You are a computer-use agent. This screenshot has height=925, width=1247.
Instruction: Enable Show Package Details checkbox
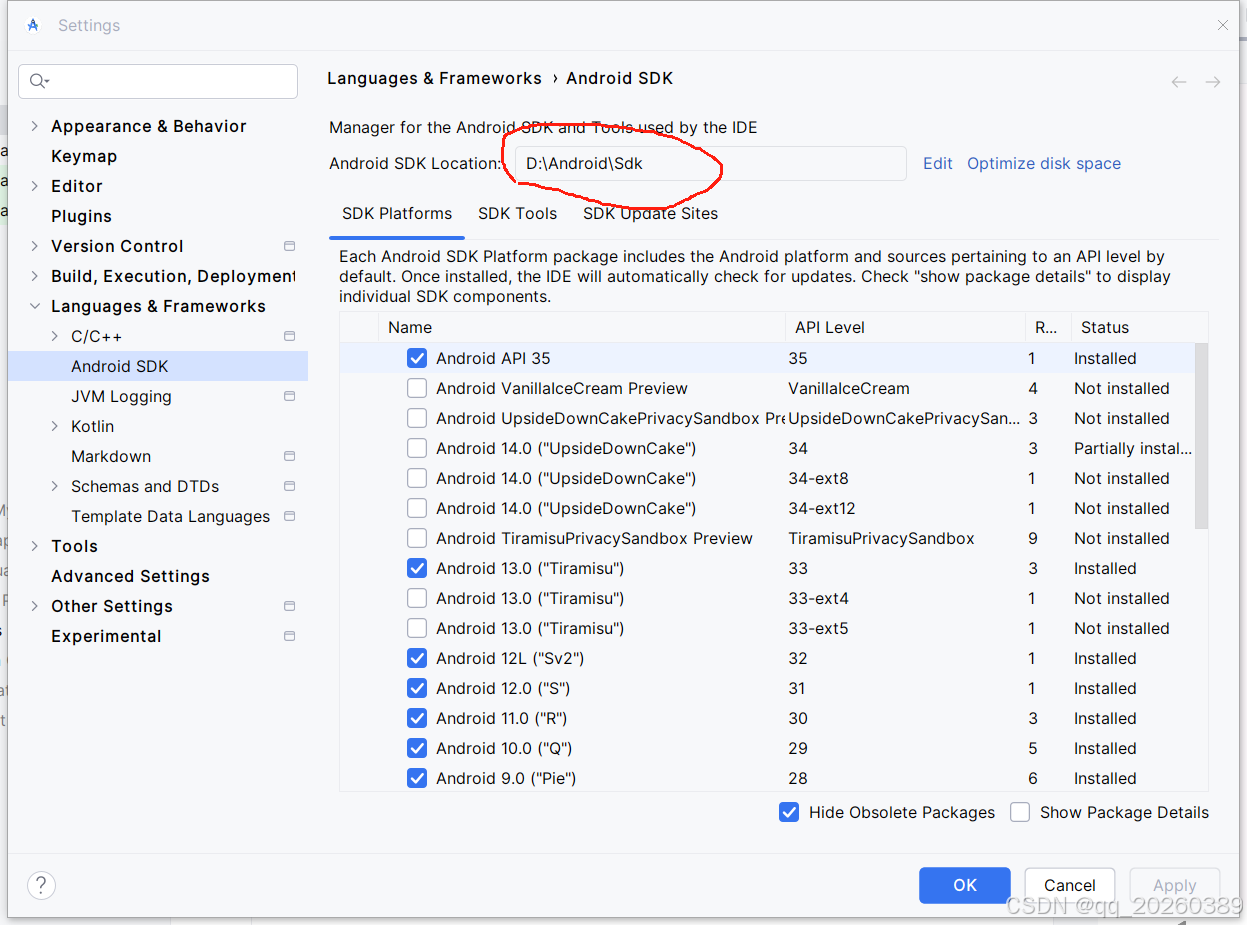pos(1020,812)
